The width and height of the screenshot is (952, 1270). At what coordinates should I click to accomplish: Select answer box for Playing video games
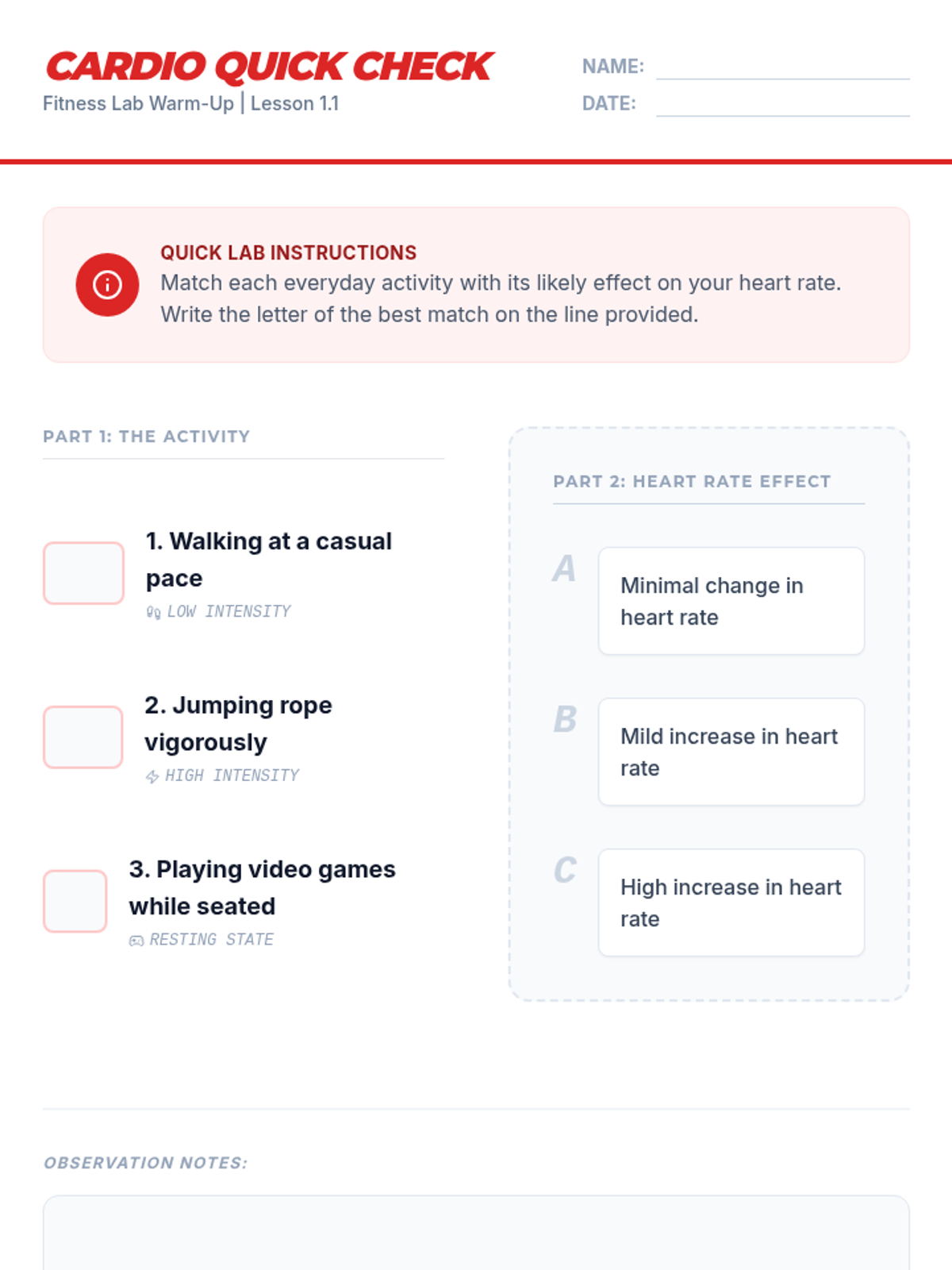(x=75, y=901)
